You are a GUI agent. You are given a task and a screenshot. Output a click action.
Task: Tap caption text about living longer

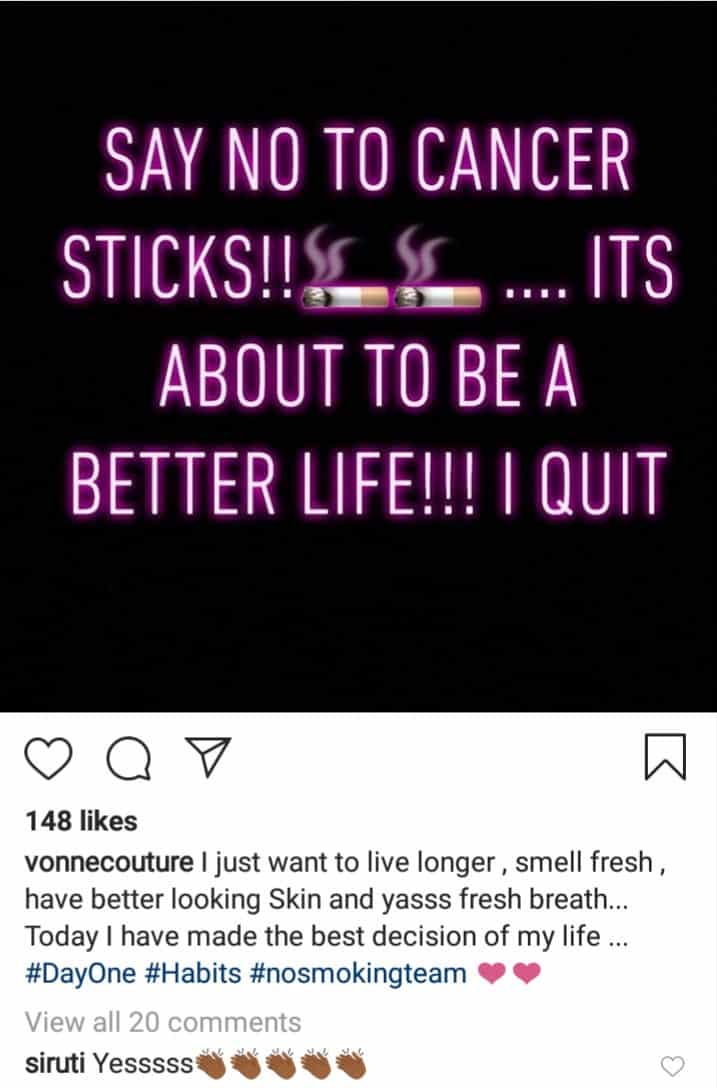(347, 899)
